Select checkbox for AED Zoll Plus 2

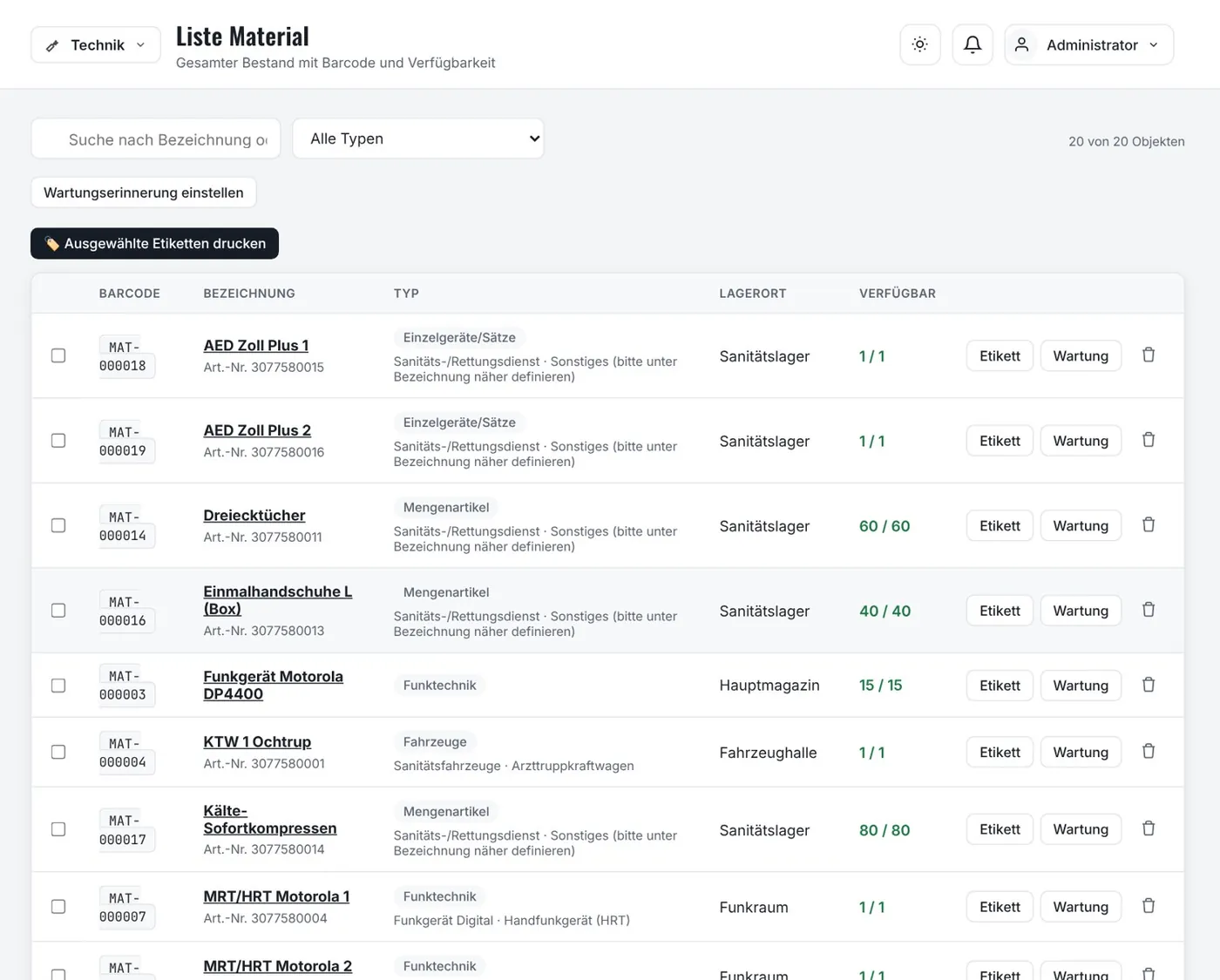tap(58, 441)
